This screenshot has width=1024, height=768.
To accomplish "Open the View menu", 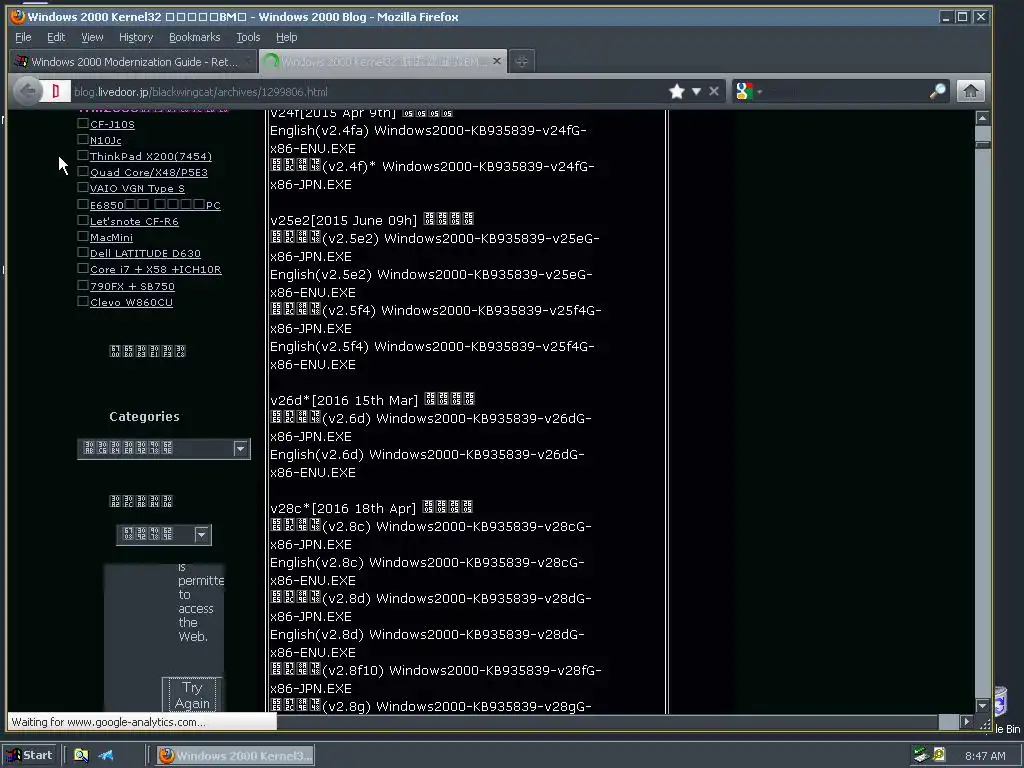I will coord(92,37).
